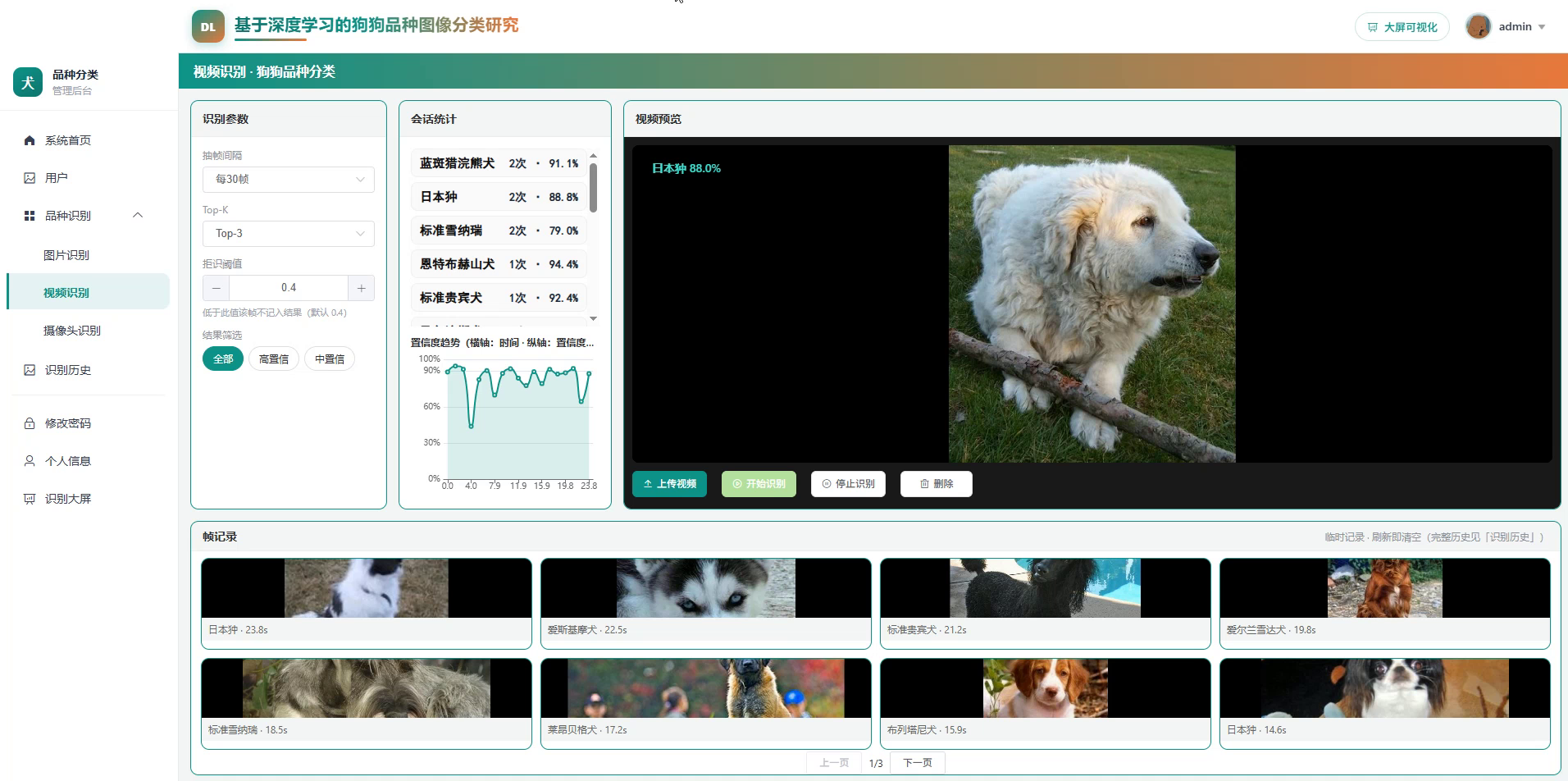The image size is (1568, 781).
Task: Click the person icon next to 个人信息
Action: (x=30, y=461)
